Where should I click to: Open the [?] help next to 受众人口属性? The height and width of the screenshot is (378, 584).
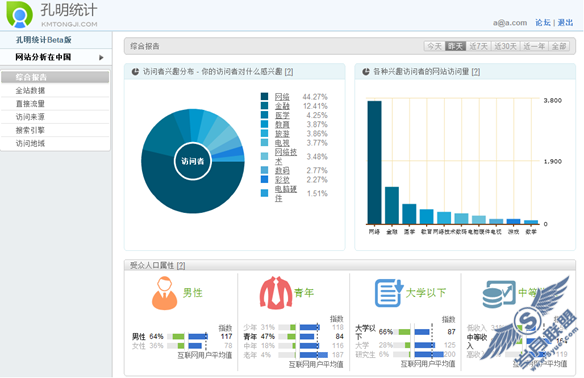click(x=181, y=266)
